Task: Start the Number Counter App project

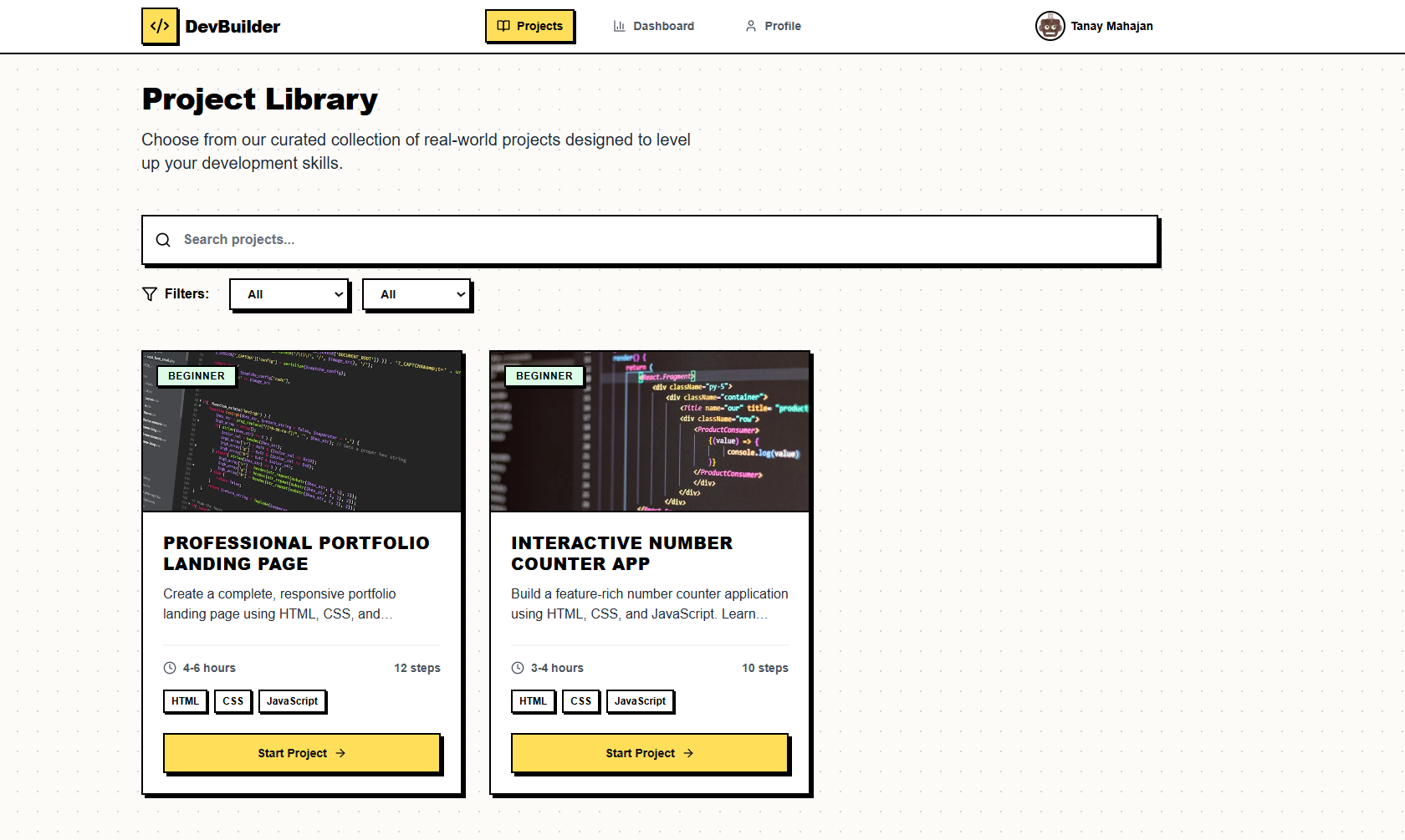Action: (x=650, y=753)
